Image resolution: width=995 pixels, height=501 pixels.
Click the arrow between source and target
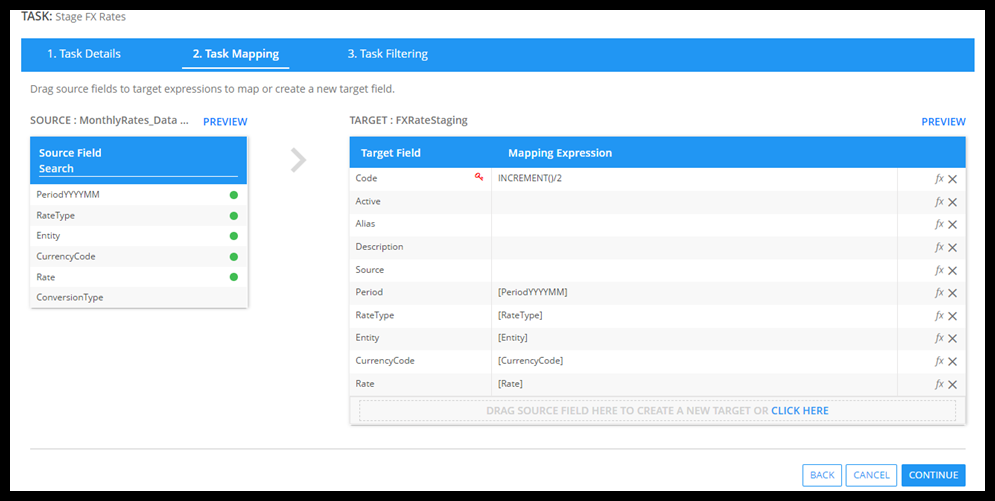coord(298,160)
